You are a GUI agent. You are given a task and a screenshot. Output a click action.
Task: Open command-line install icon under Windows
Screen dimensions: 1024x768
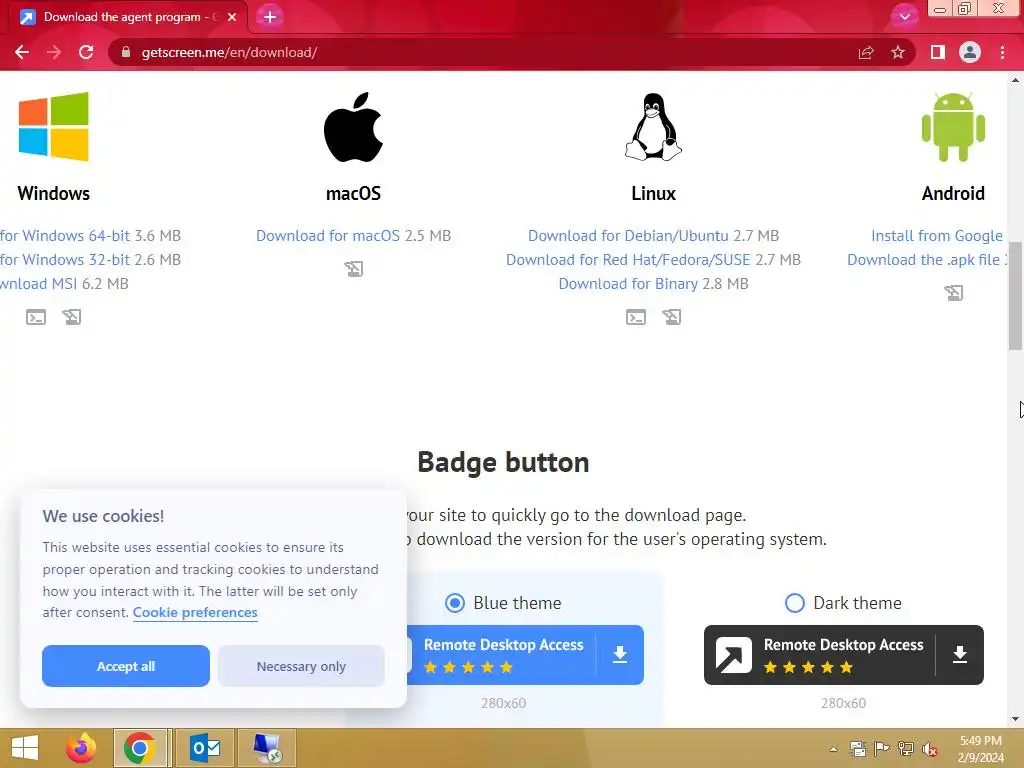(x=36, y=317)
